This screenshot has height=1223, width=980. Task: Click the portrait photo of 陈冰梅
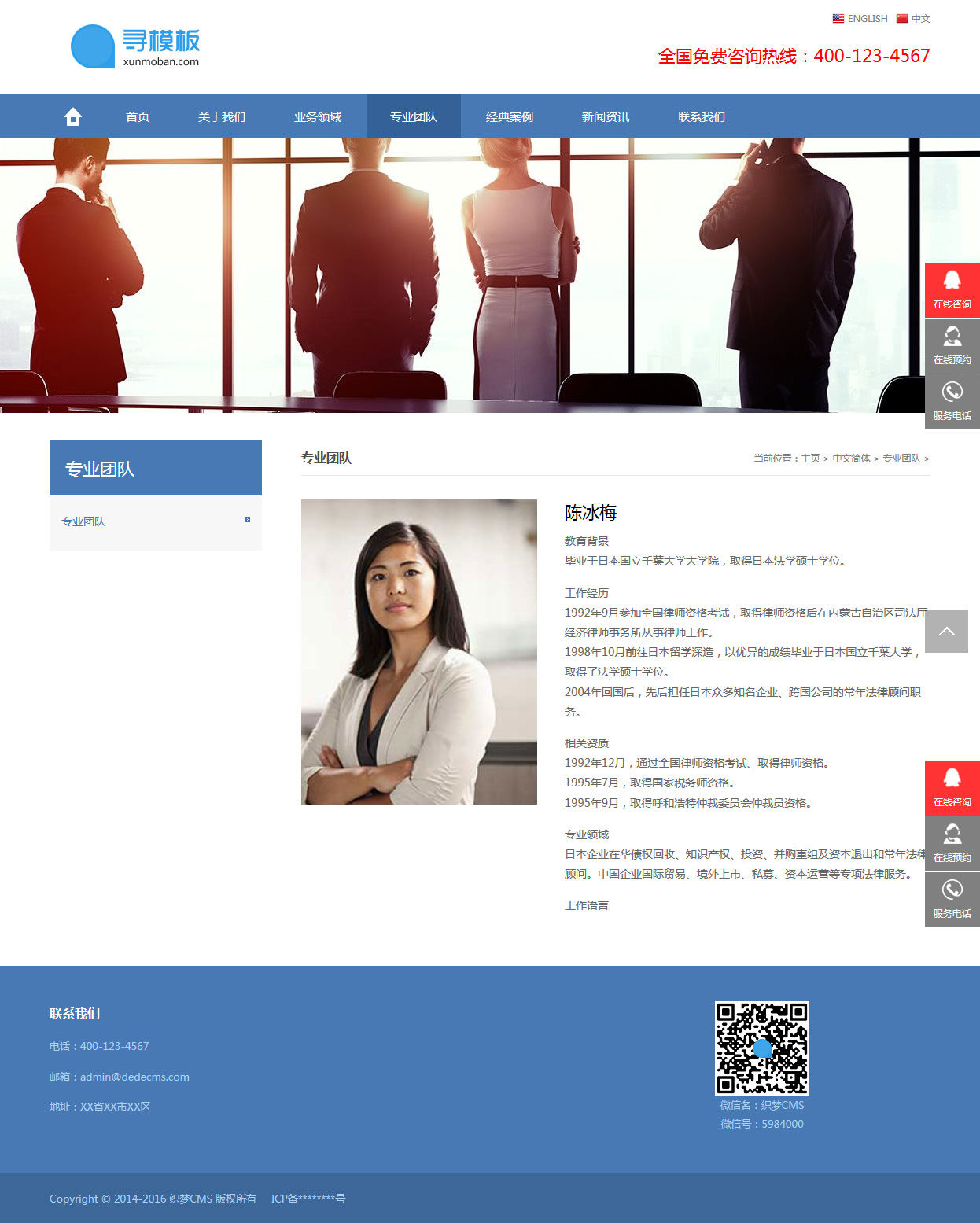419,651
